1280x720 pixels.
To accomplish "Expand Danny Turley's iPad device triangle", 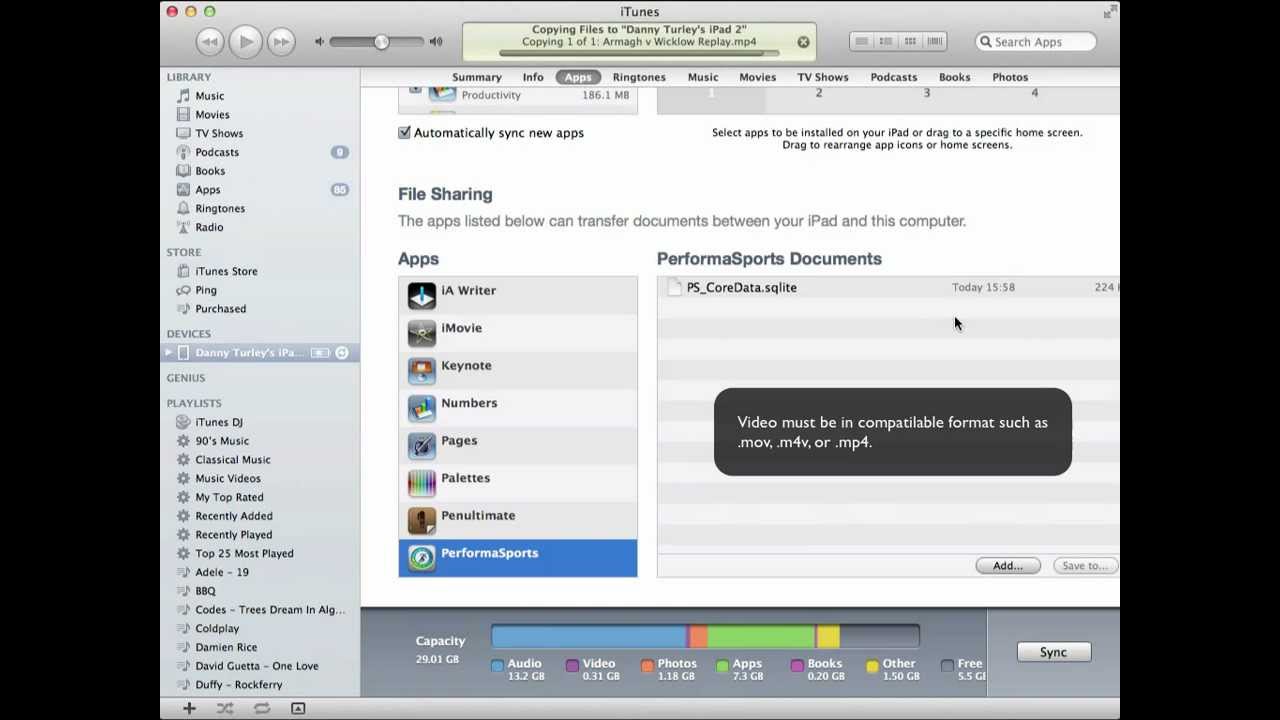I will click(x=168, y=352).
